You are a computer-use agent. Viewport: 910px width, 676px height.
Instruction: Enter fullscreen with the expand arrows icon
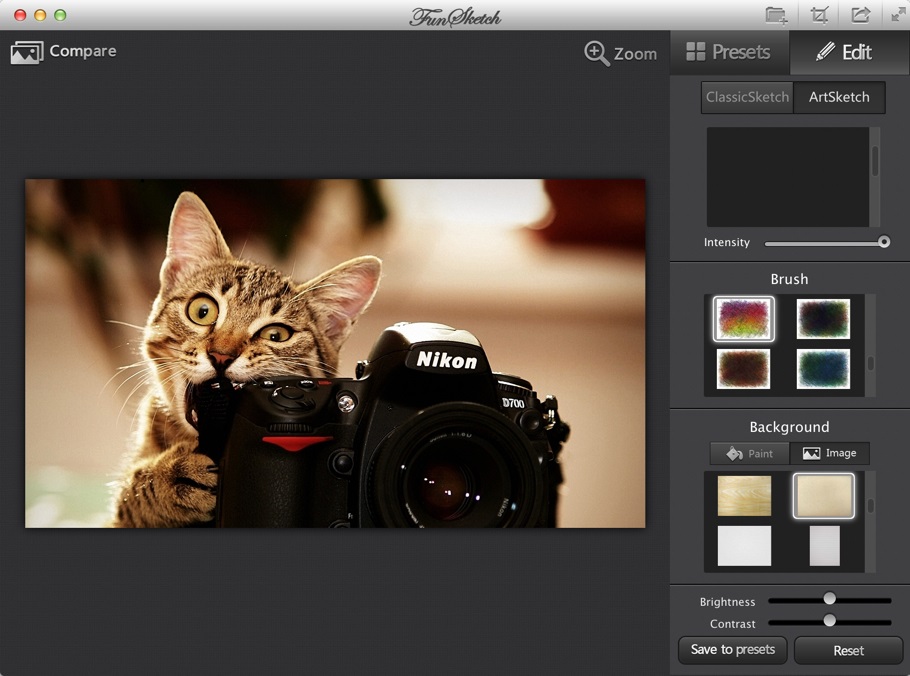(x=897, y=15)
